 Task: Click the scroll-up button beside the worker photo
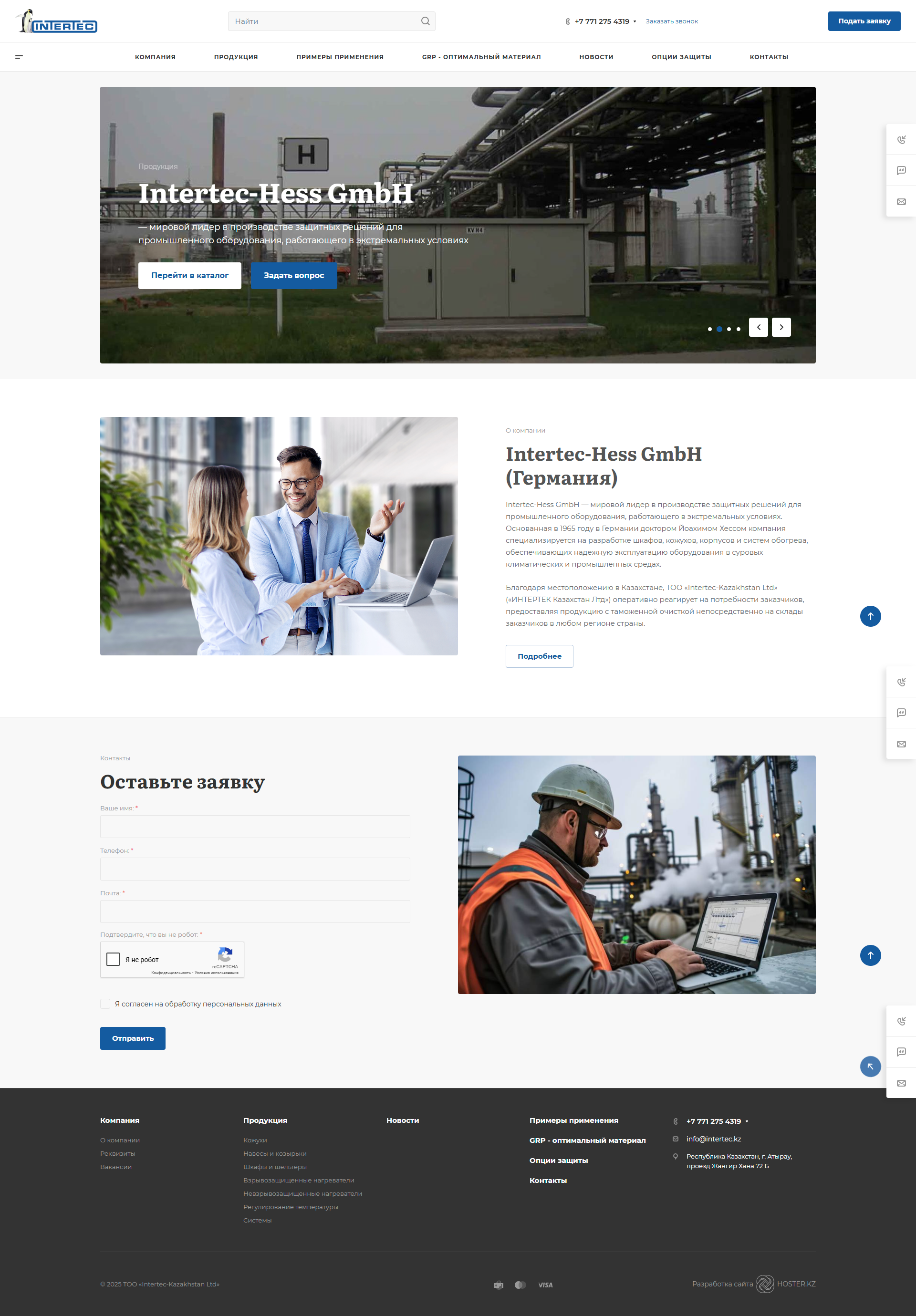[x=870, y=955]
